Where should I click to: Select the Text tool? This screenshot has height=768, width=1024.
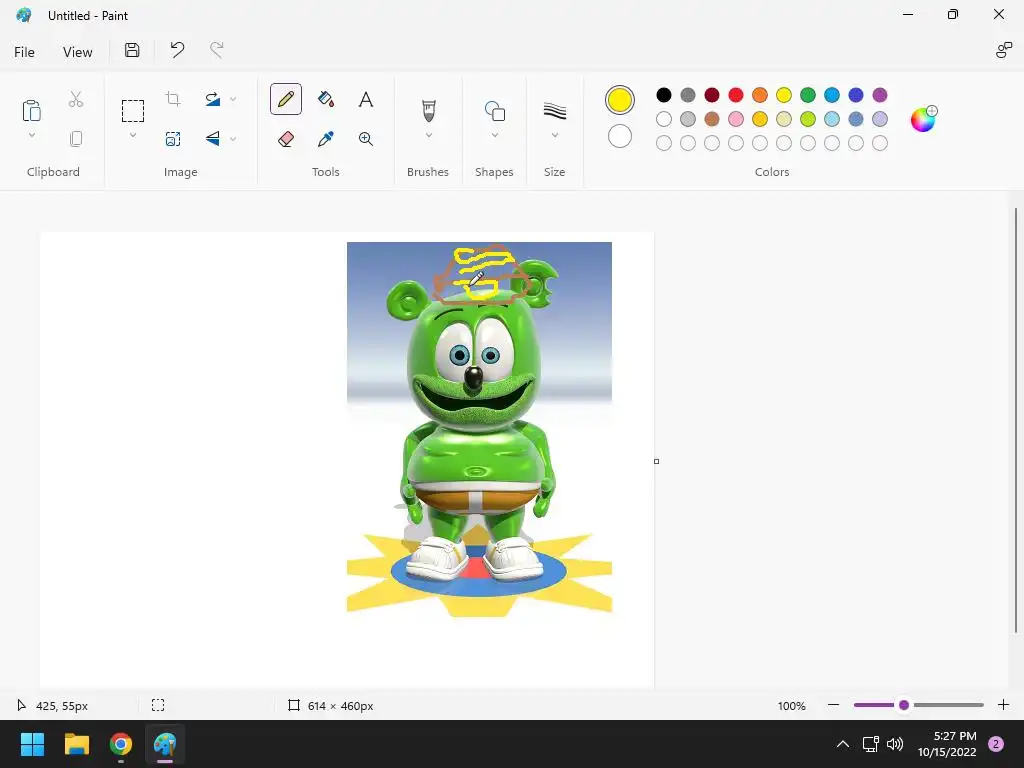pyautogui.click(x=366, y=99)
